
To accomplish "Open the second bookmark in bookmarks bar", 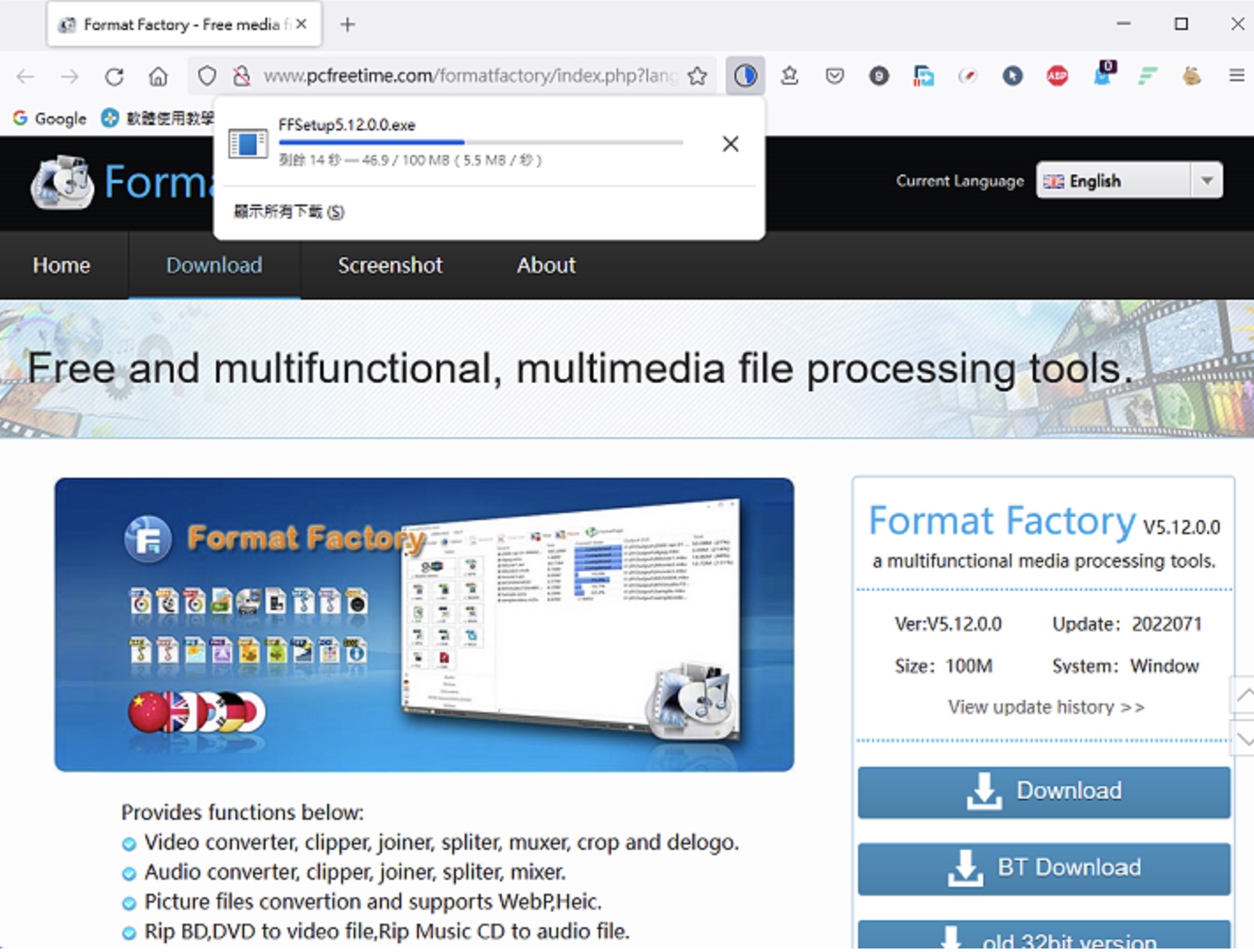I will click(x=157, y=118).
